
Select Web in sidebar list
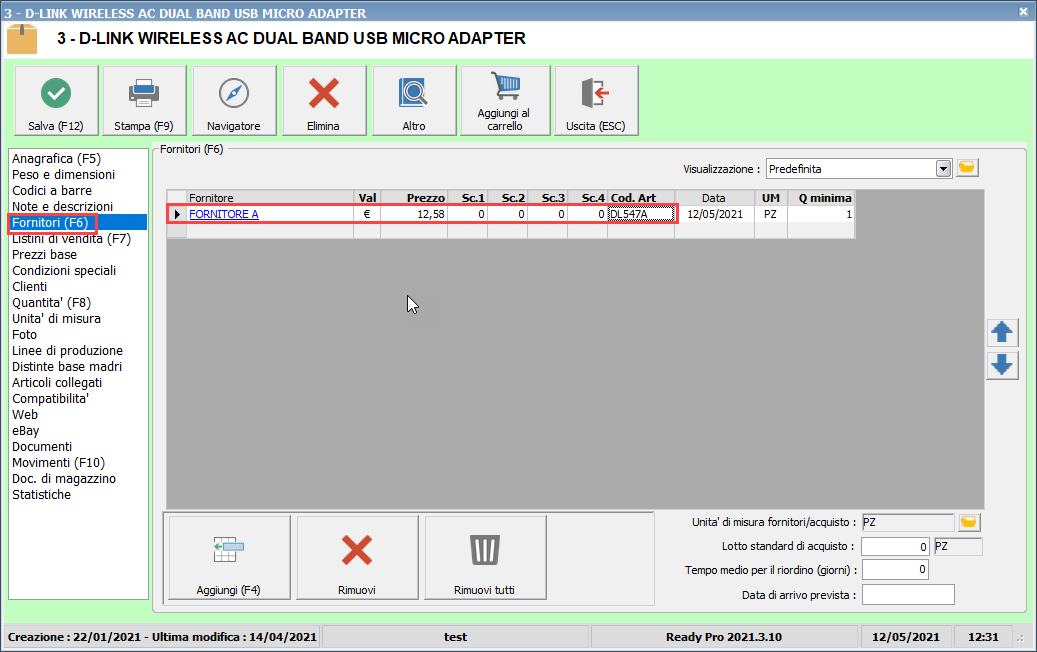[25, 415]
